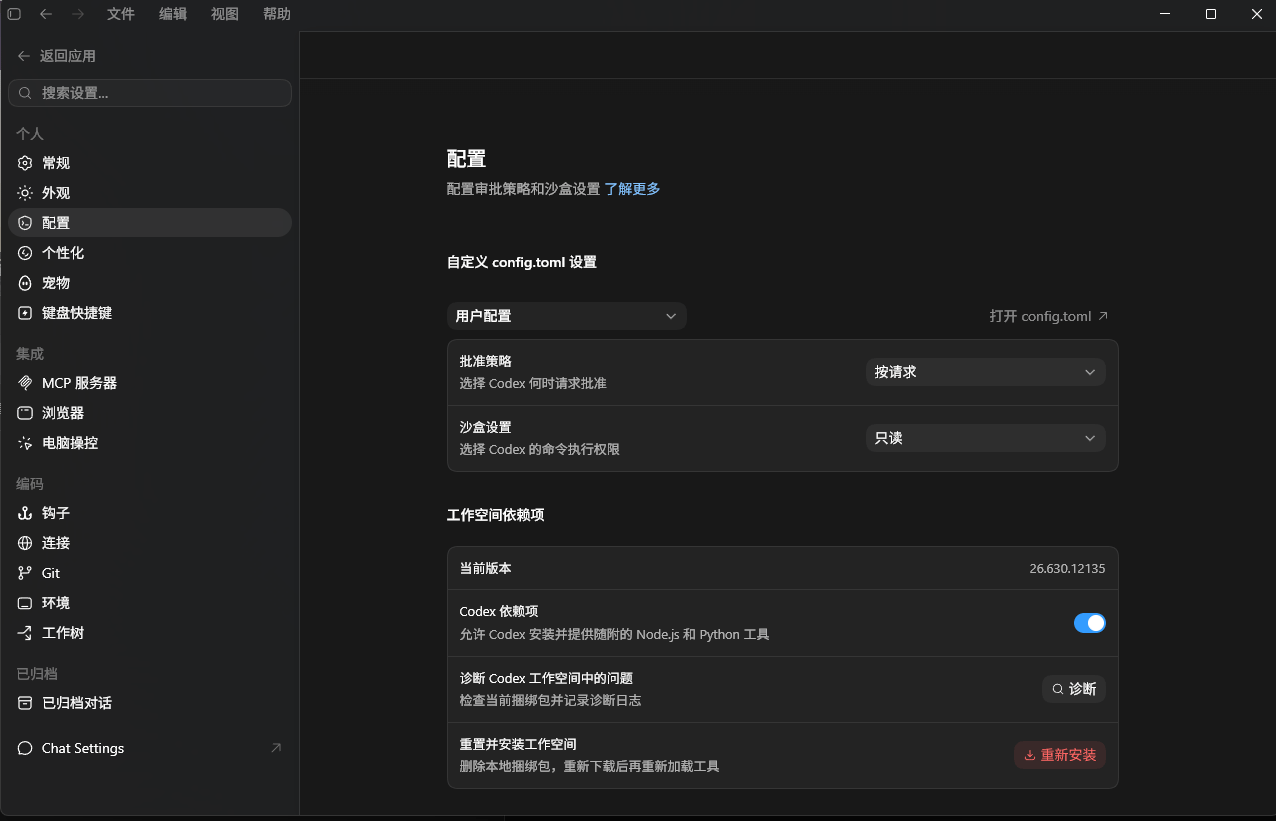This screenshot has width=1276, height=821.
Task: Click the 键盘快捷键 icon in sidebar
Action: 25,313
